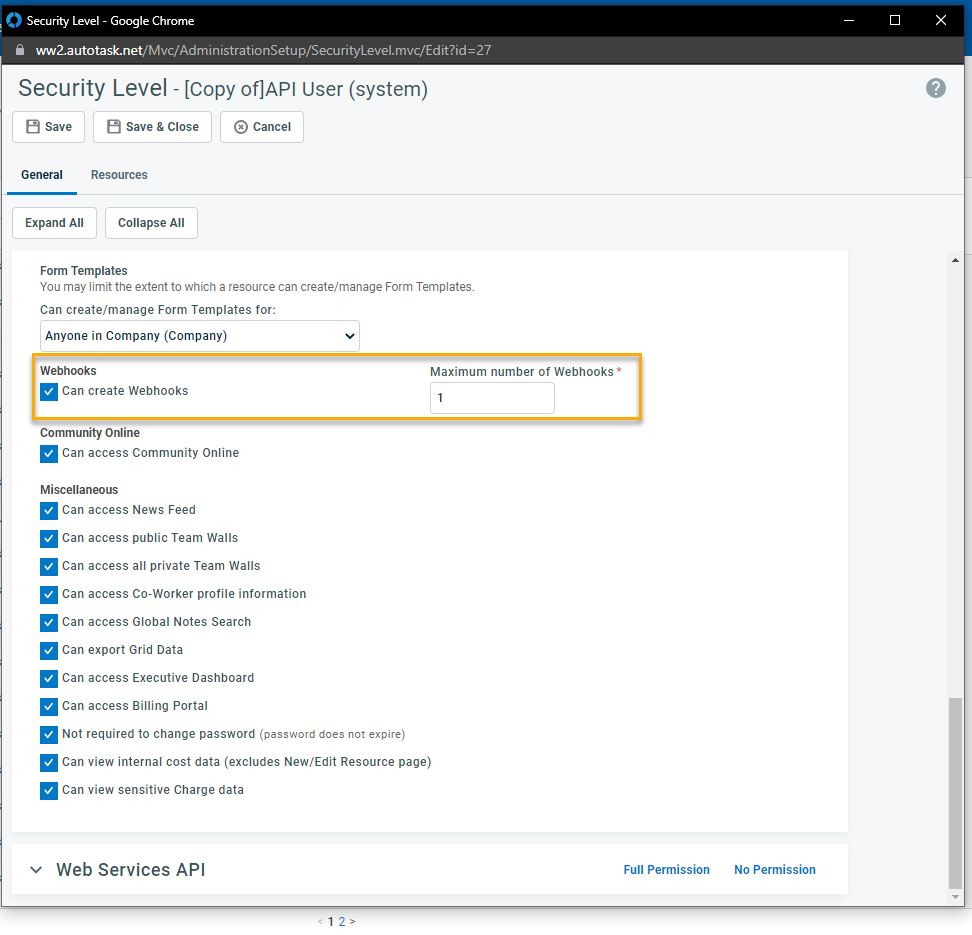
Task: Click the Form Templates section heading
Action: click(x=84, y=271)
